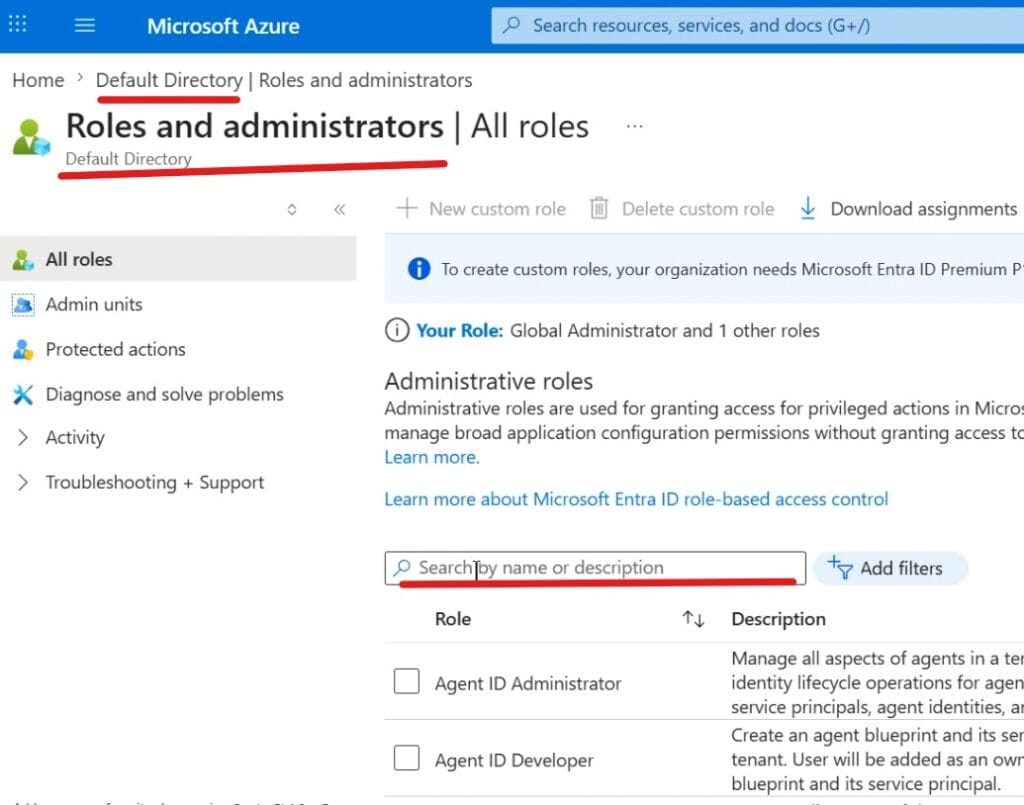This screenshot has width=1024, height=805.
Task: Open Default Directory breadcrumb link
Action: [x=169, y=80]
